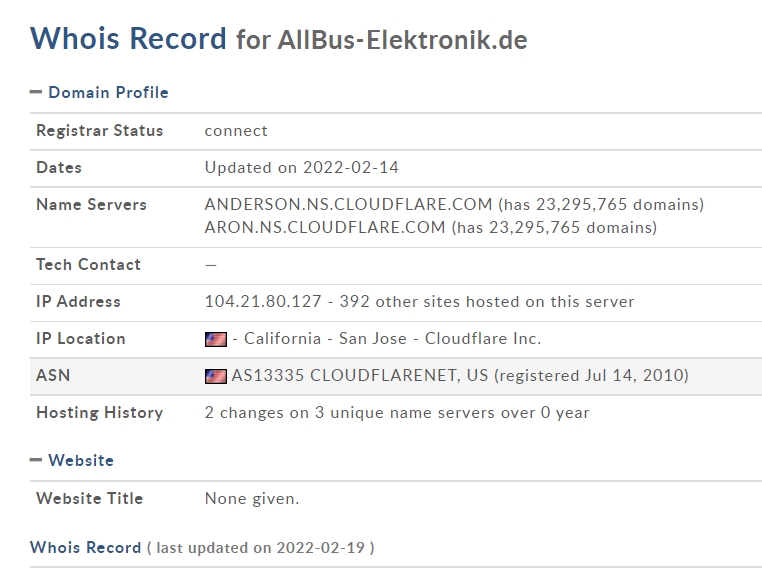Click the Tech Contact label

tap(88, 264)
